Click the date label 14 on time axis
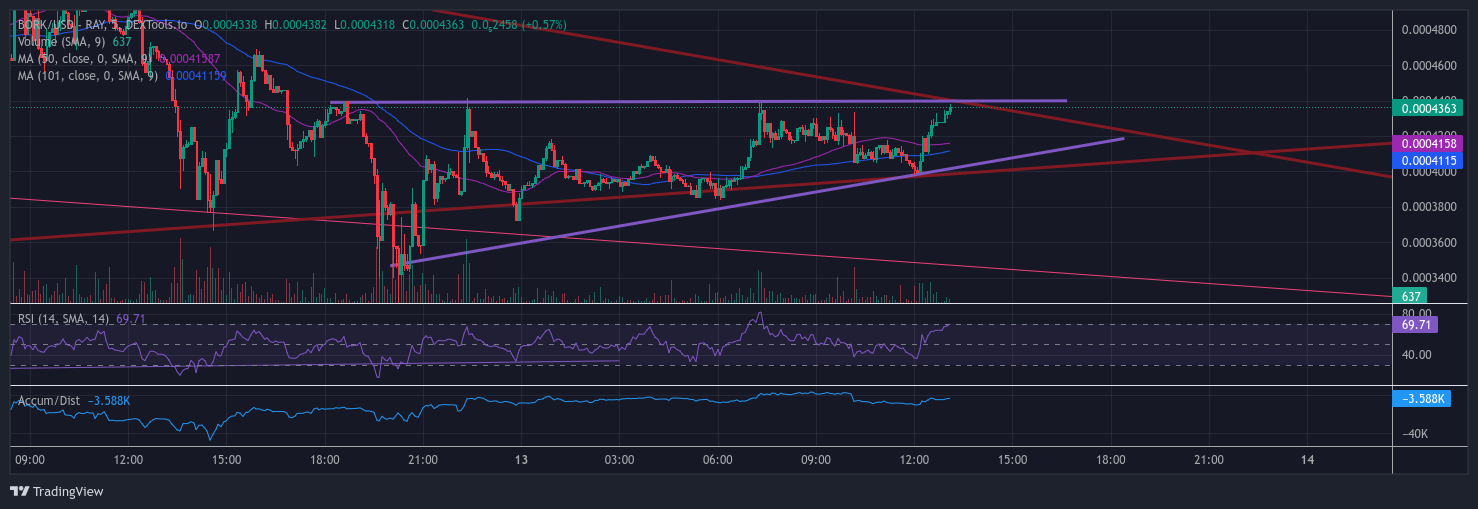Image resolution: width=1478 pixels, height=509 pixels. click(1308, 460)
